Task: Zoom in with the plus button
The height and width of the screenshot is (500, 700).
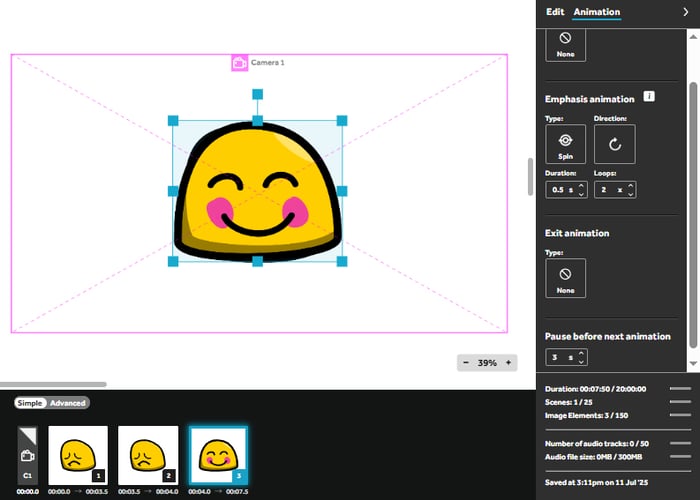Action: 508,362
